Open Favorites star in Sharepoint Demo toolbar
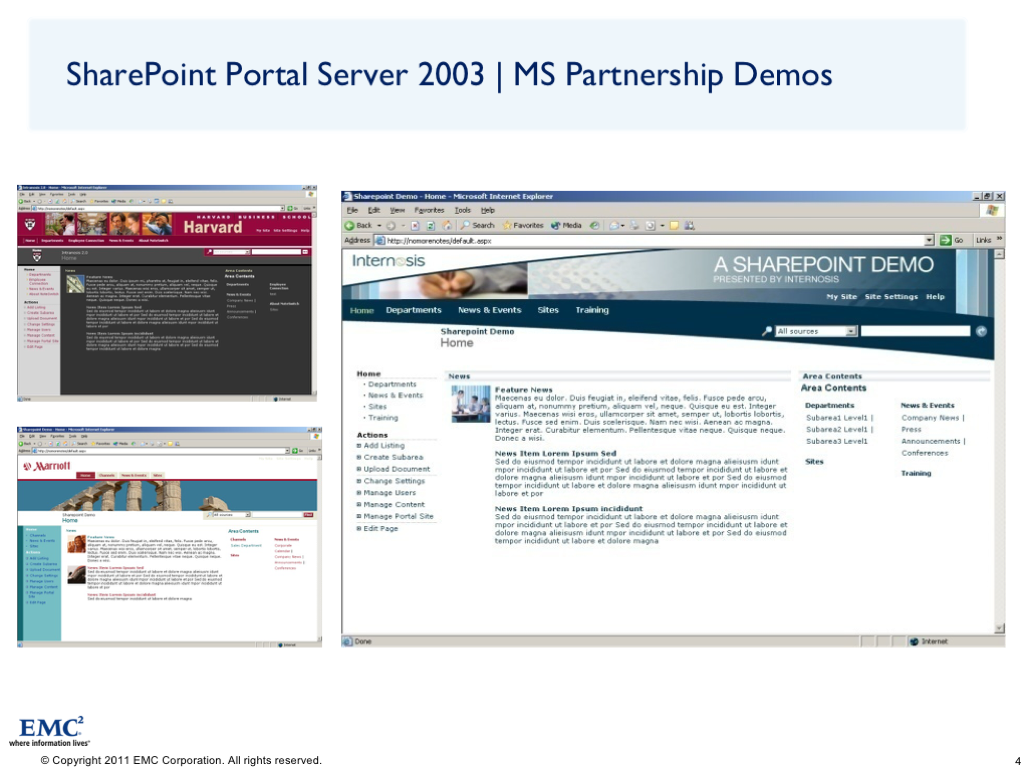The height and width of the screenshot is (768, 1024). click(x=507, y=225)
